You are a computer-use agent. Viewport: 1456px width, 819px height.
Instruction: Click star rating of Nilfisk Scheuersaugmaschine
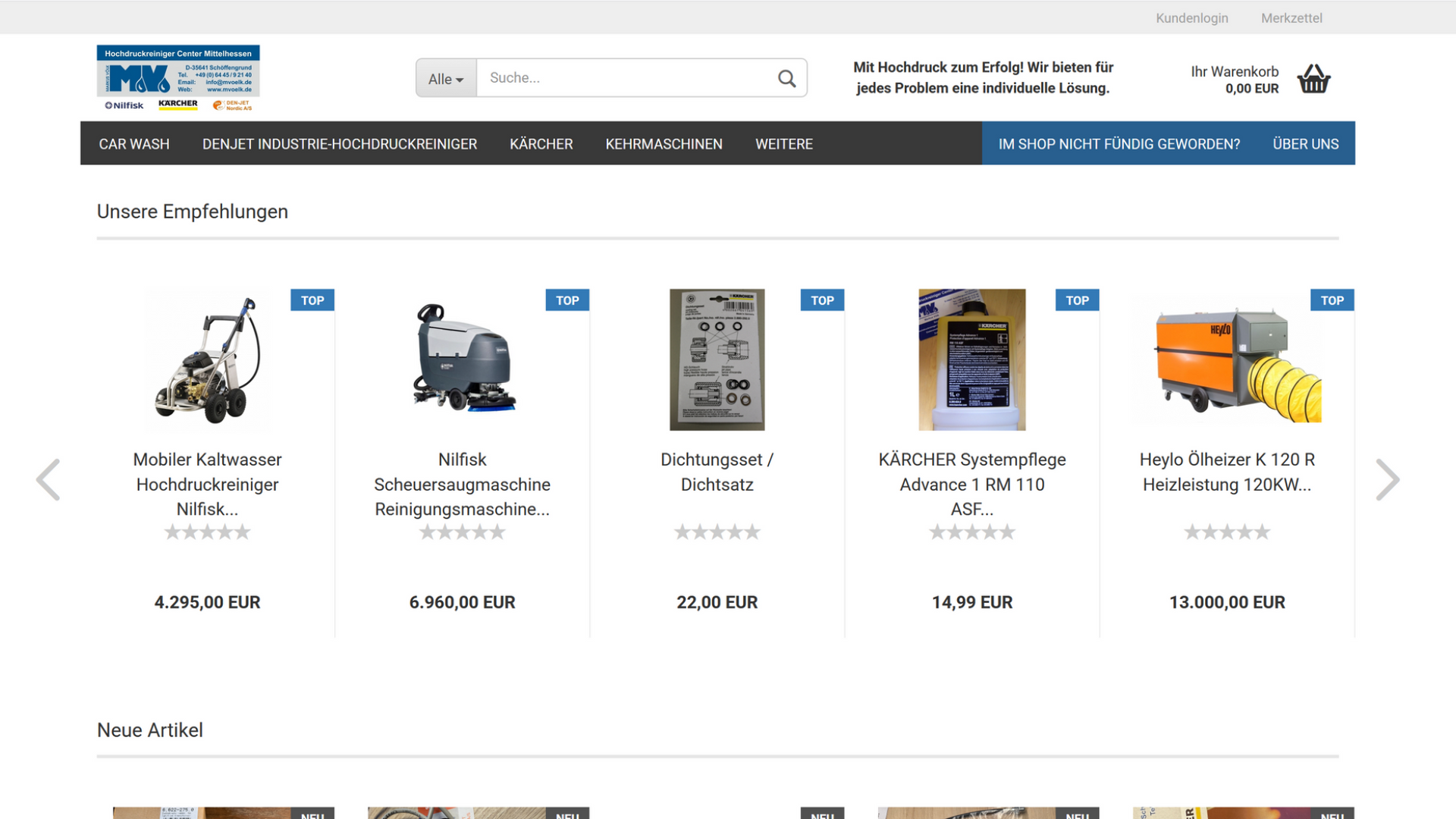[x=463, y=532]
